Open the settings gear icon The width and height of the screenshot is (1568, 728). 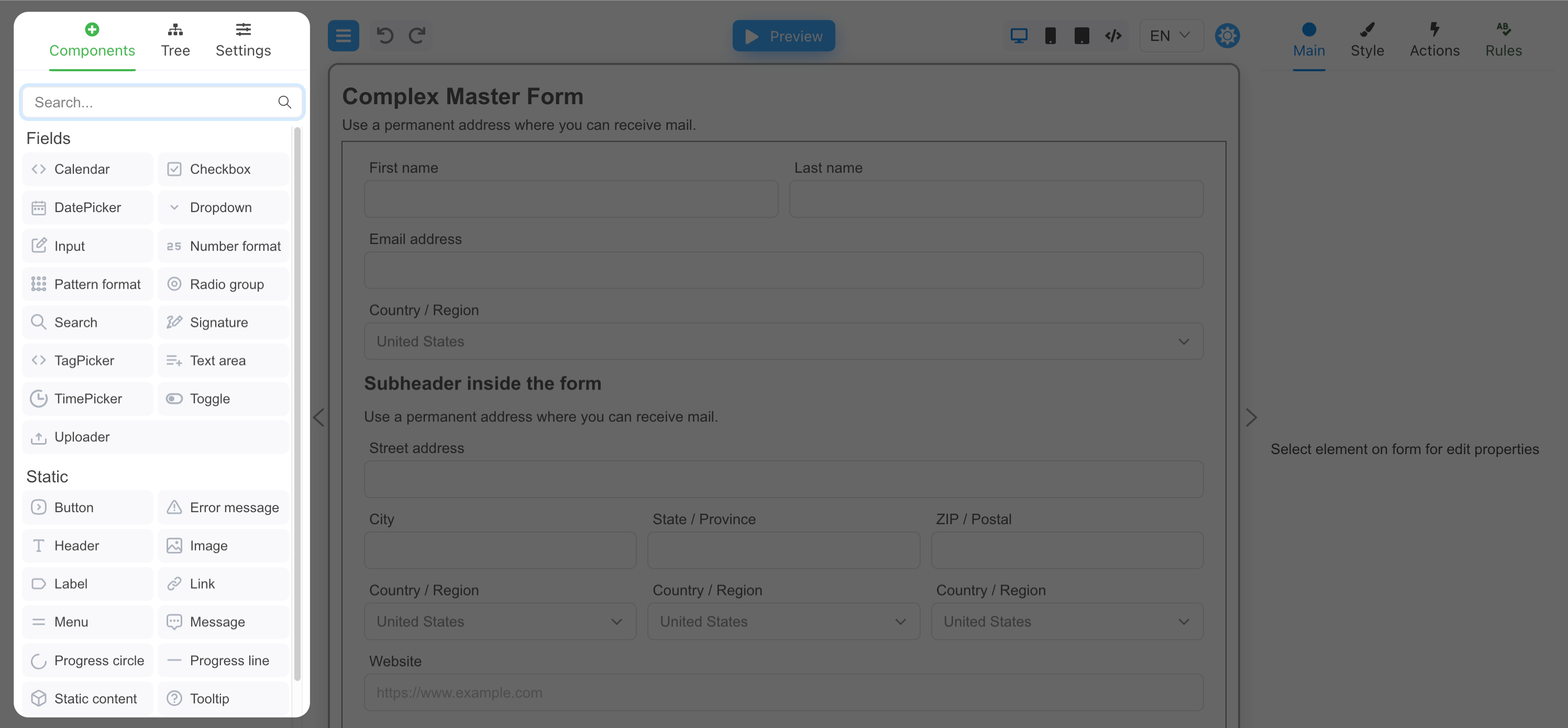click(x=1228, y=35)
